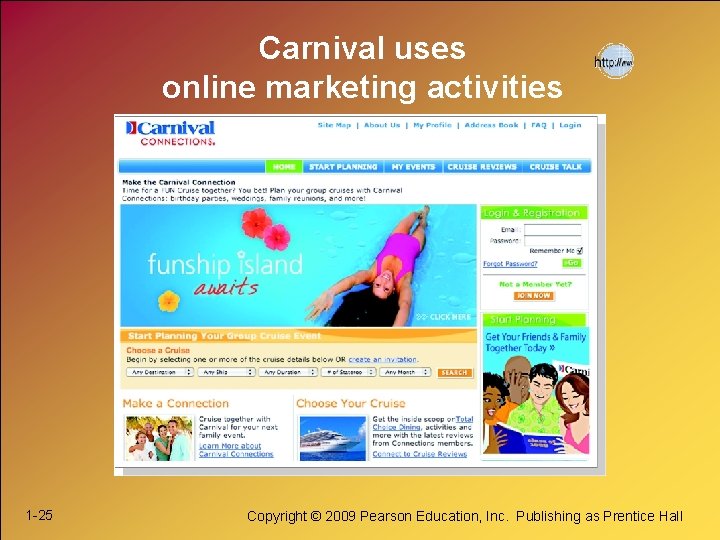Open the # of Staterooms dropdown
This screenshot has width=720, height=540.
coord(349,372)
